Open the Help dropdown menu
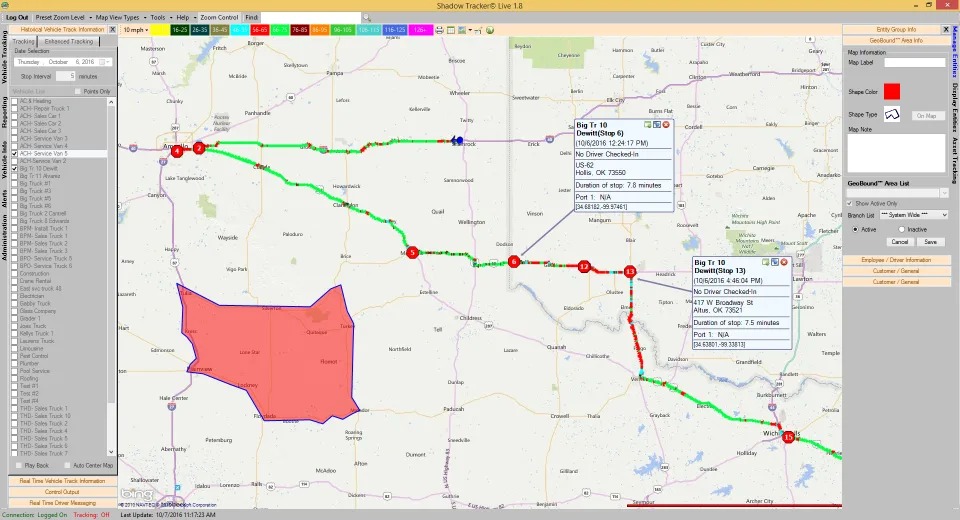 [186, 18]
